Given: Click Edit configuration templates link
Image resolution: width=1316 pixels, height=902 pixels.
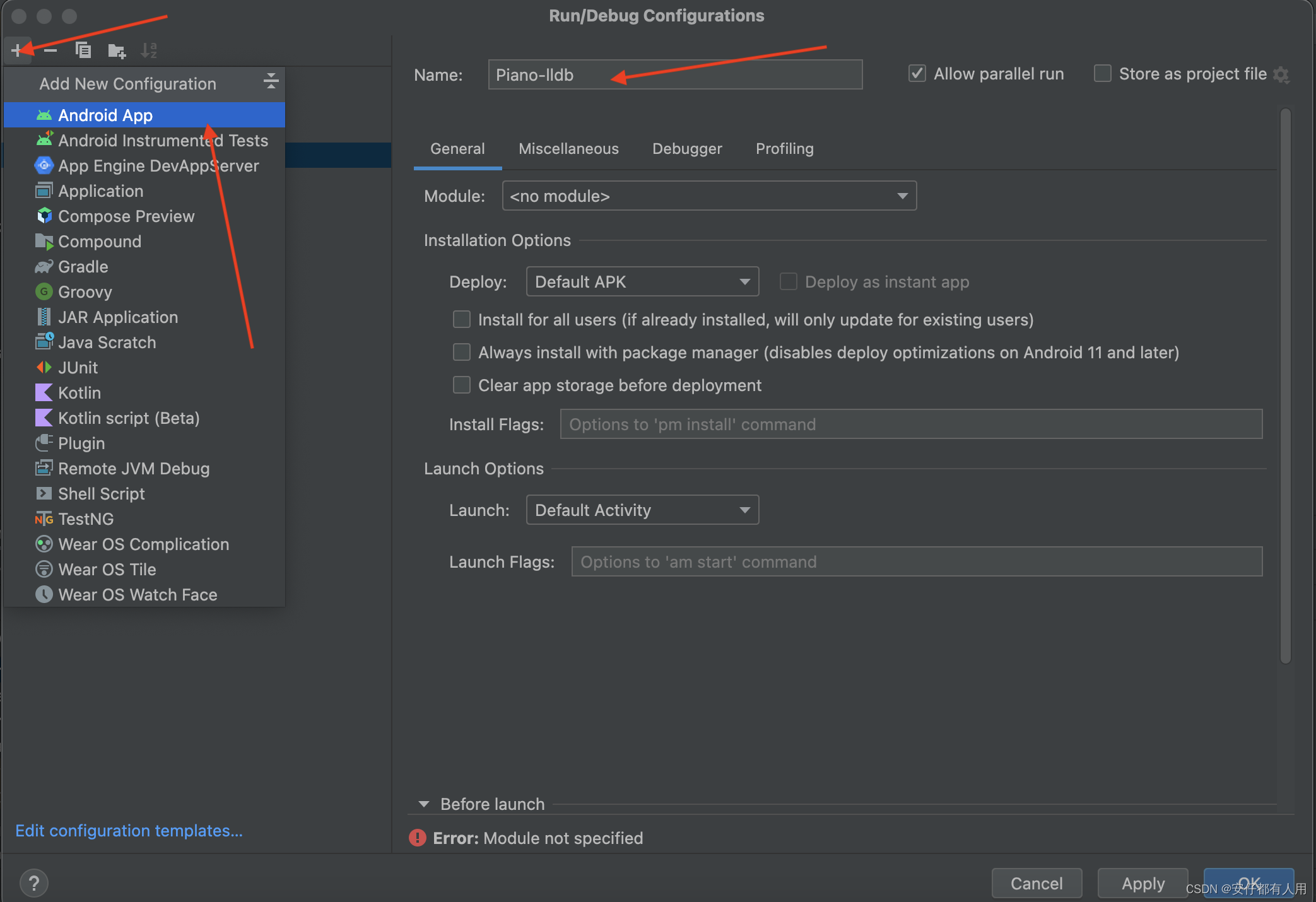Looking at the screenshot, I should [131, 830].
